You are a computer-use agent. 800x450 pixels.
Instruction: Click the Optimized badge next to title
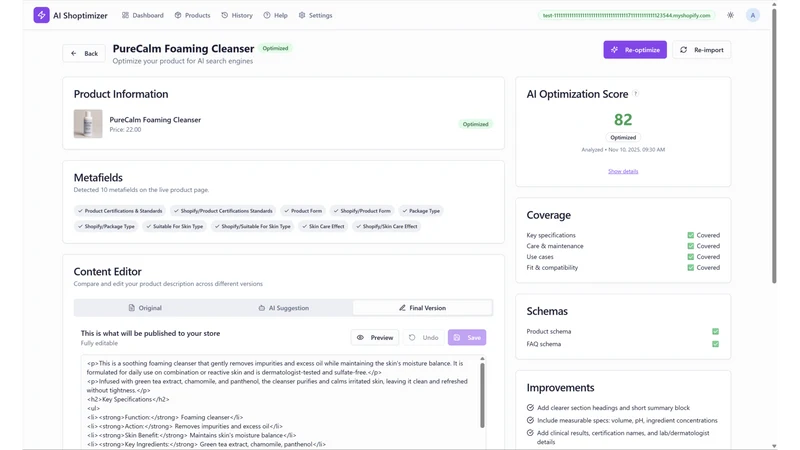[x=275, y=48]
